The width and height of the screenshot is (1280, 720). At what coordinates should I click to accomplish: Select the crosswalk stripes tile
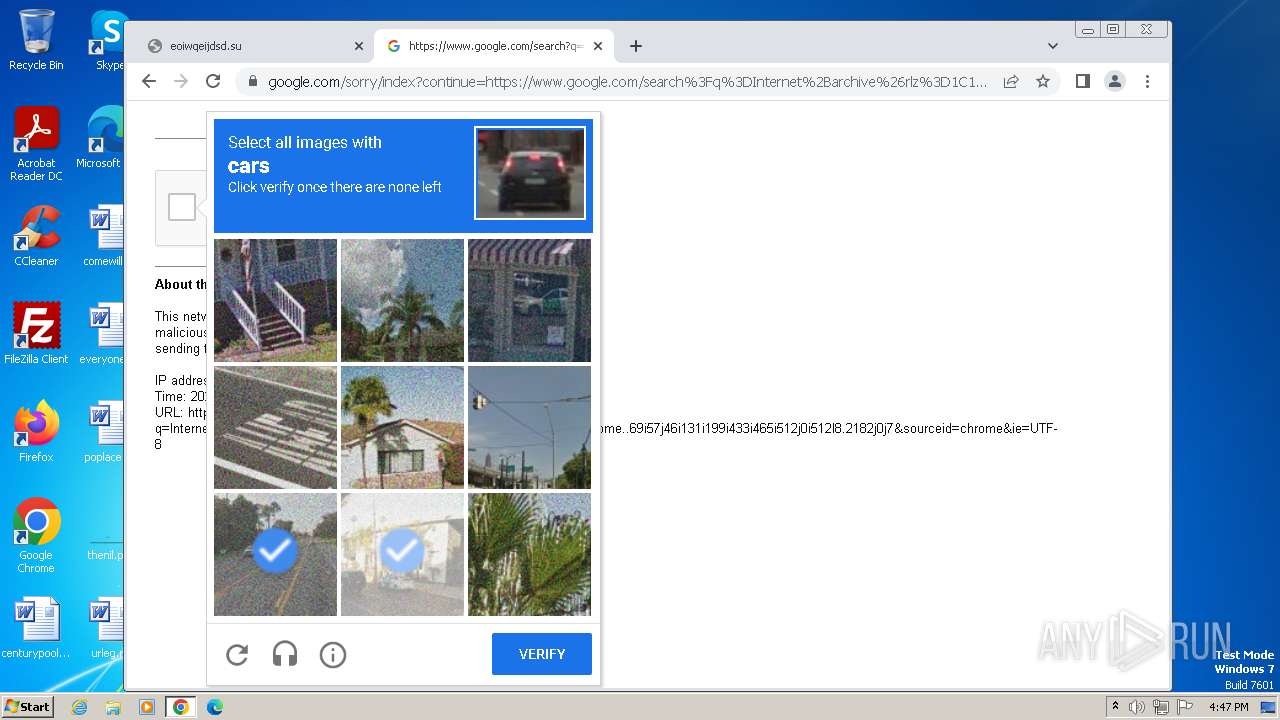pos(275,427)
